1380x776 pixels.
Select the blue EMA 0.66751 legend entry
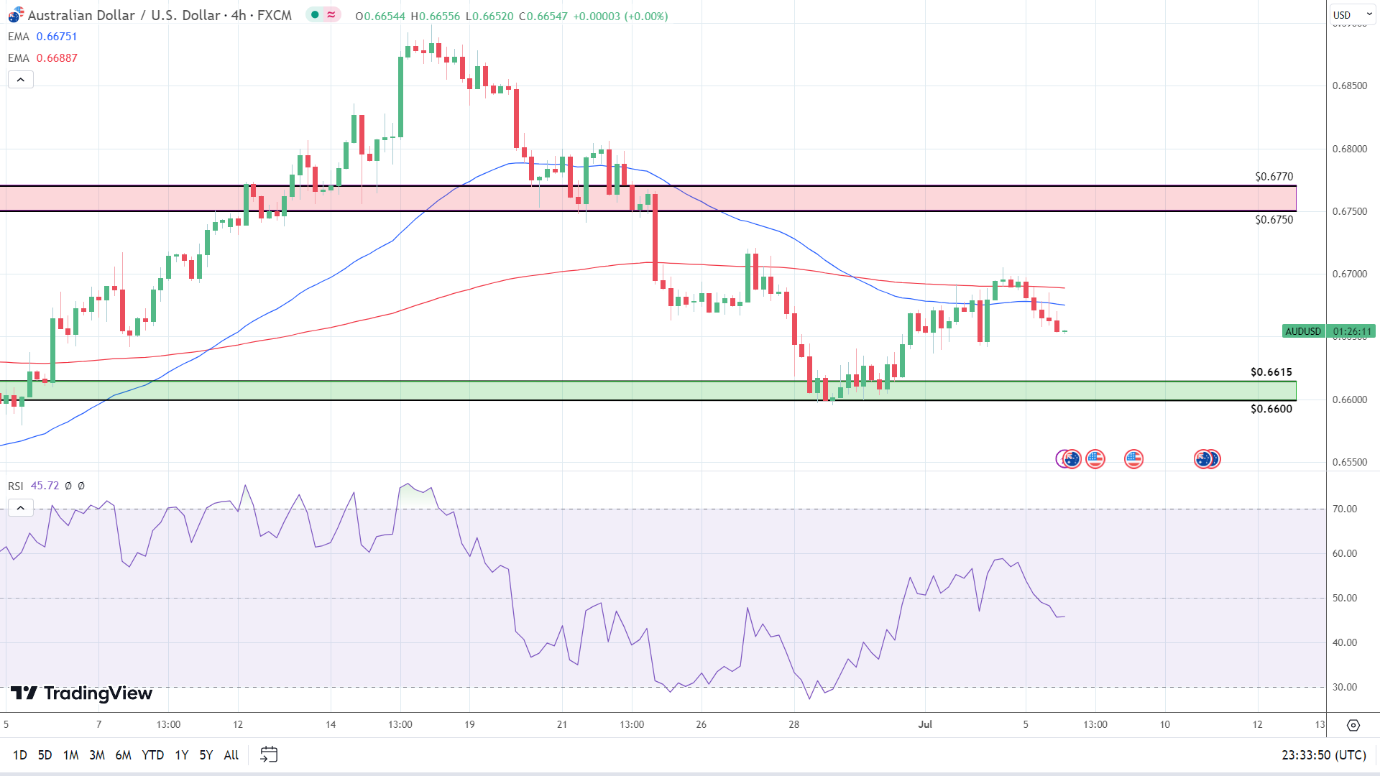pyautogui.click(x=43, y=36)
